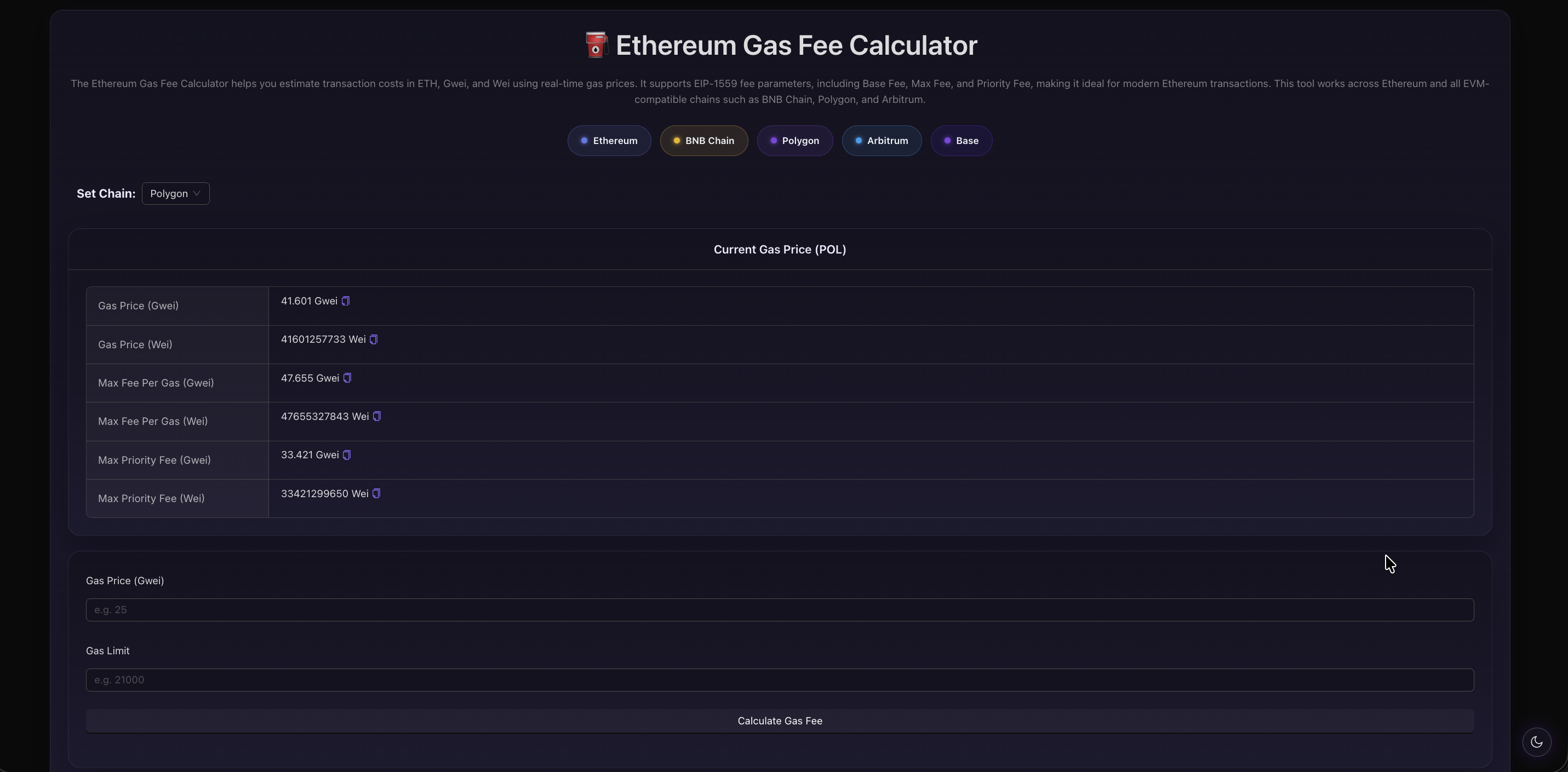Copy the Gas Price (Gwei) value
This screenshot has height=772, width=1568.
pos(346,301)
